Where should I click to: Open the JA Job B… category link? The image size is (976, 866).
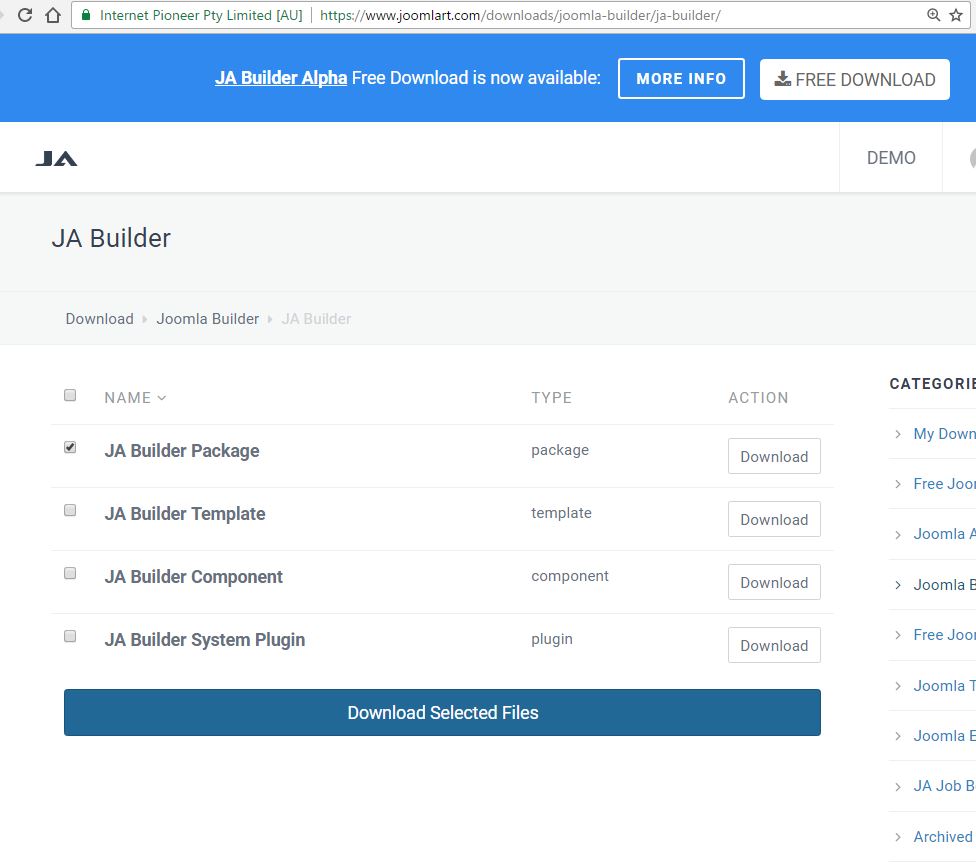[944, 786]
